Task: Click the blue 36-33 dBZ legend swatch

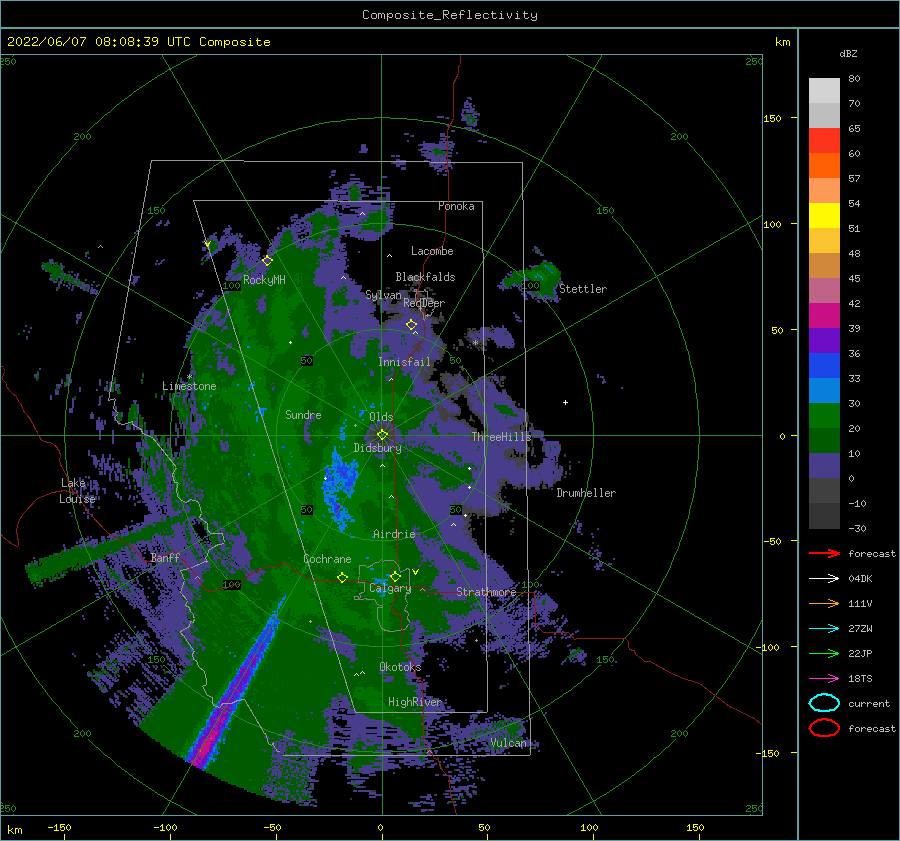Action: click(824, 365)
